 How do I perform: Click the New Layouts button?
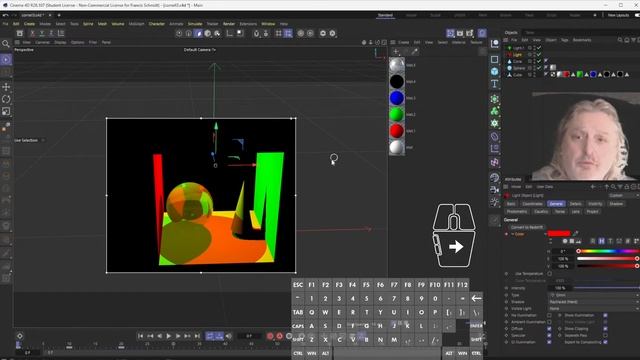pos(618,15)
